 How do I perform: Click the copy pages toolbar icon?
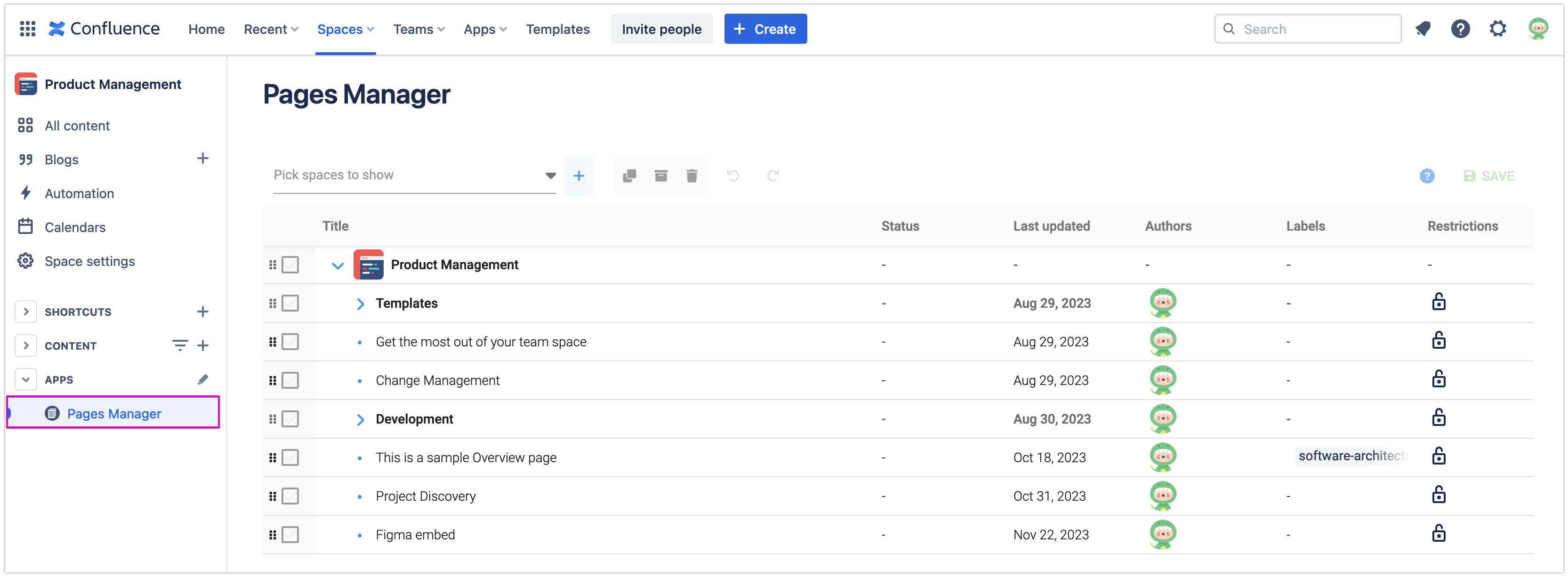(629, 176)
